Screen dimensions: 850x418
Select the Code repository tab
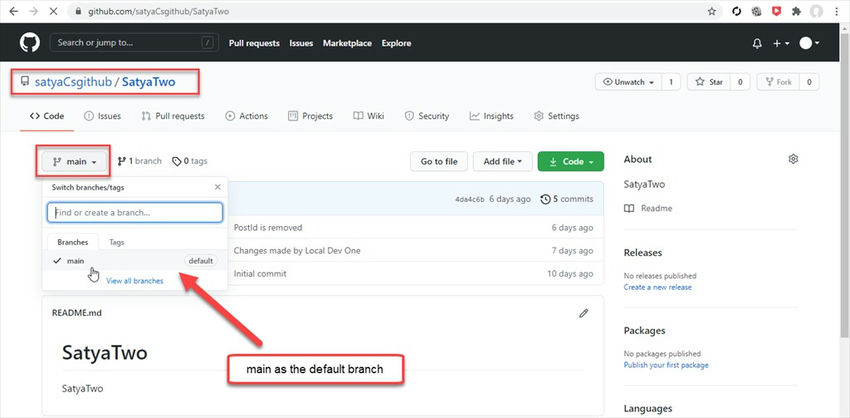click(x=47, y=116)
